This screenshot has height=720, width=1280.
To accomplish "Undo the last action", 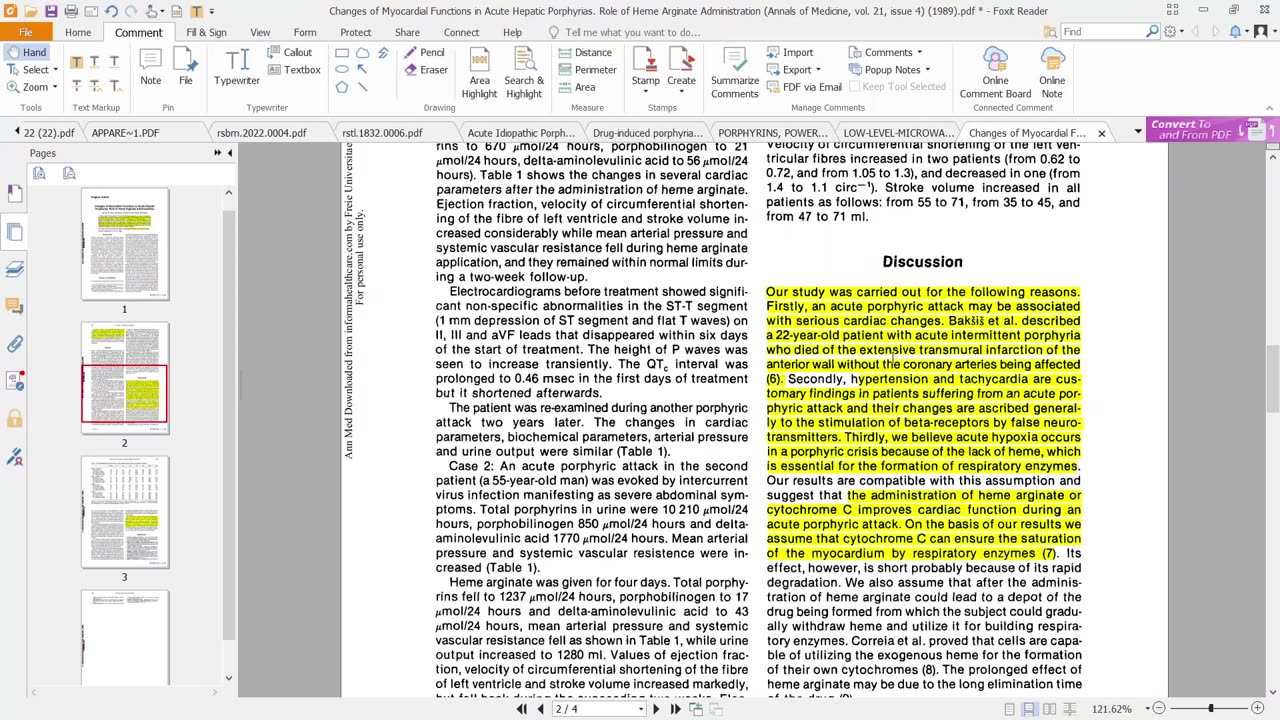I will (x=111, y=11).
